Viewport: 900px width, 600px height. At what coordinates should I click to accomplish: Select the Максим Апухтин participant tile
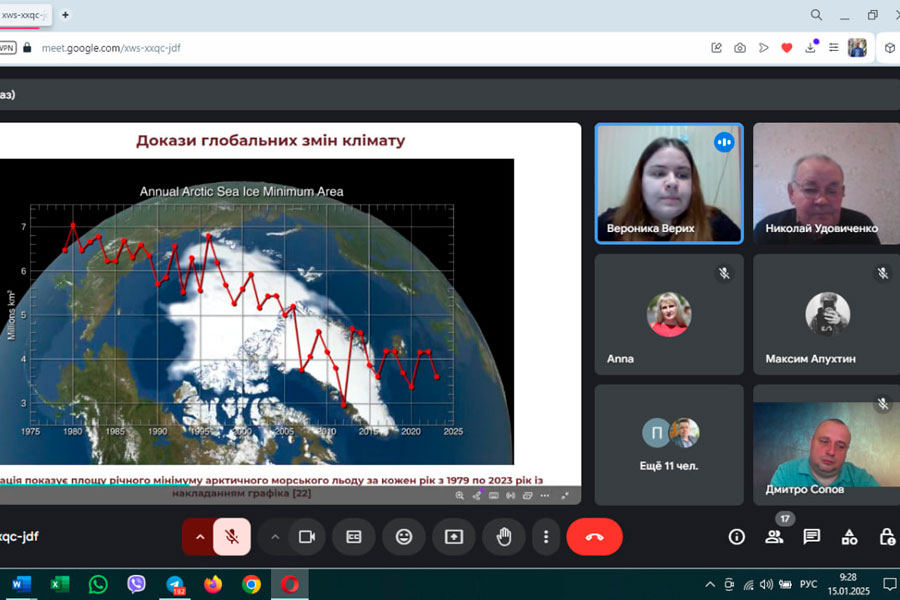tap(827, 315)
